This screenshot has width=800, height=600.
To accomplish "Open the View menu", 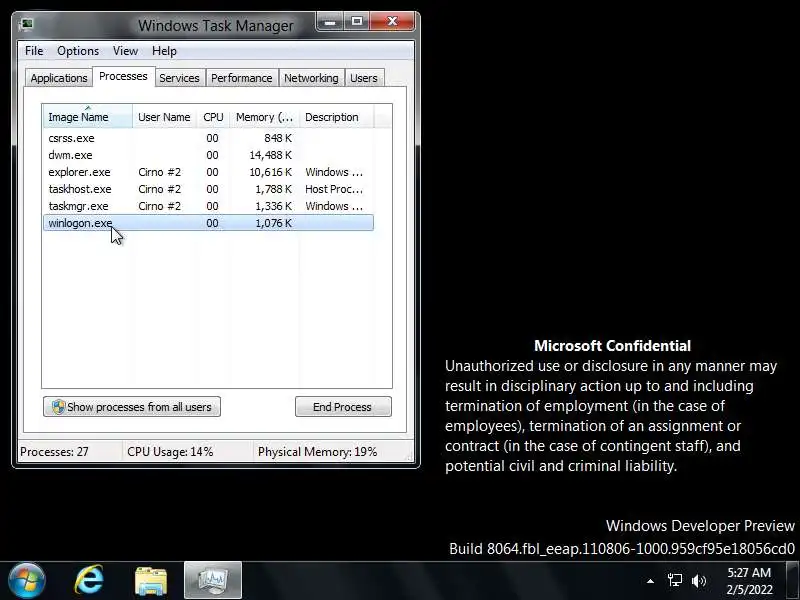I will click(x=126, y=51).
